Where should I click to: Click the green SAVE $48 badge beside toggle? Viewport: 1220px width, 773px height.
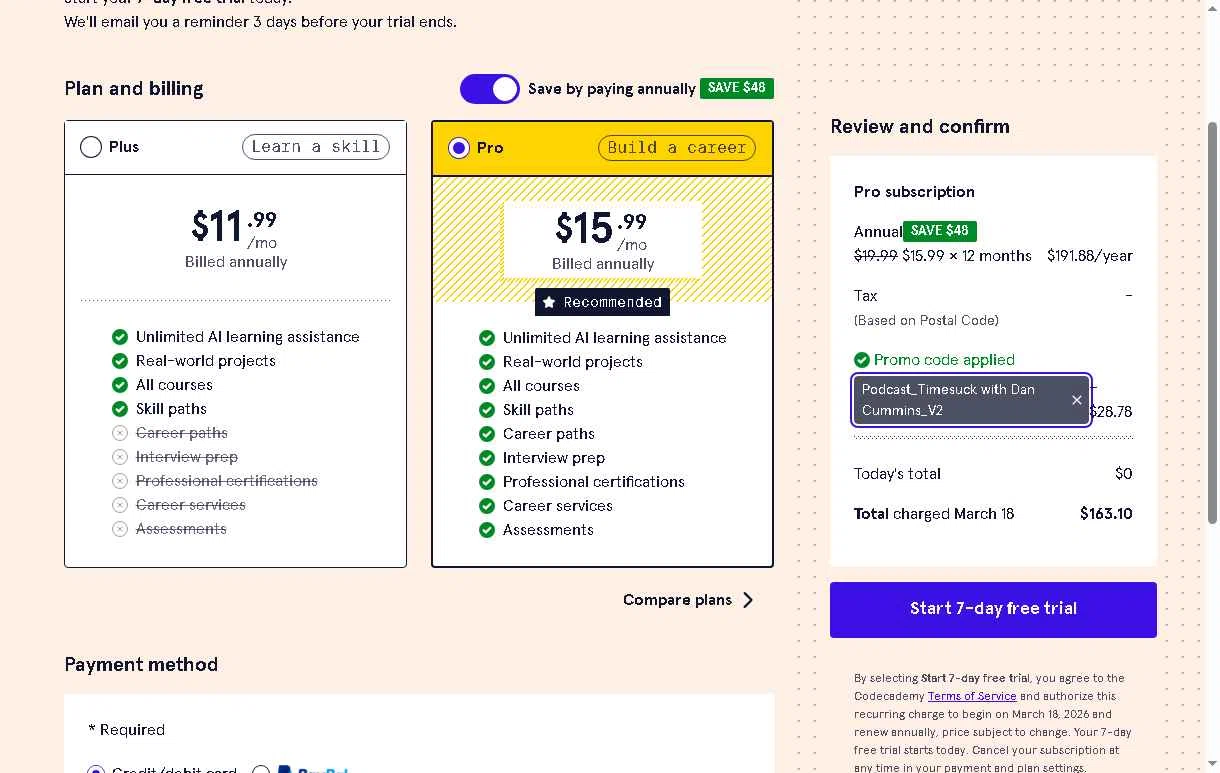737,88
